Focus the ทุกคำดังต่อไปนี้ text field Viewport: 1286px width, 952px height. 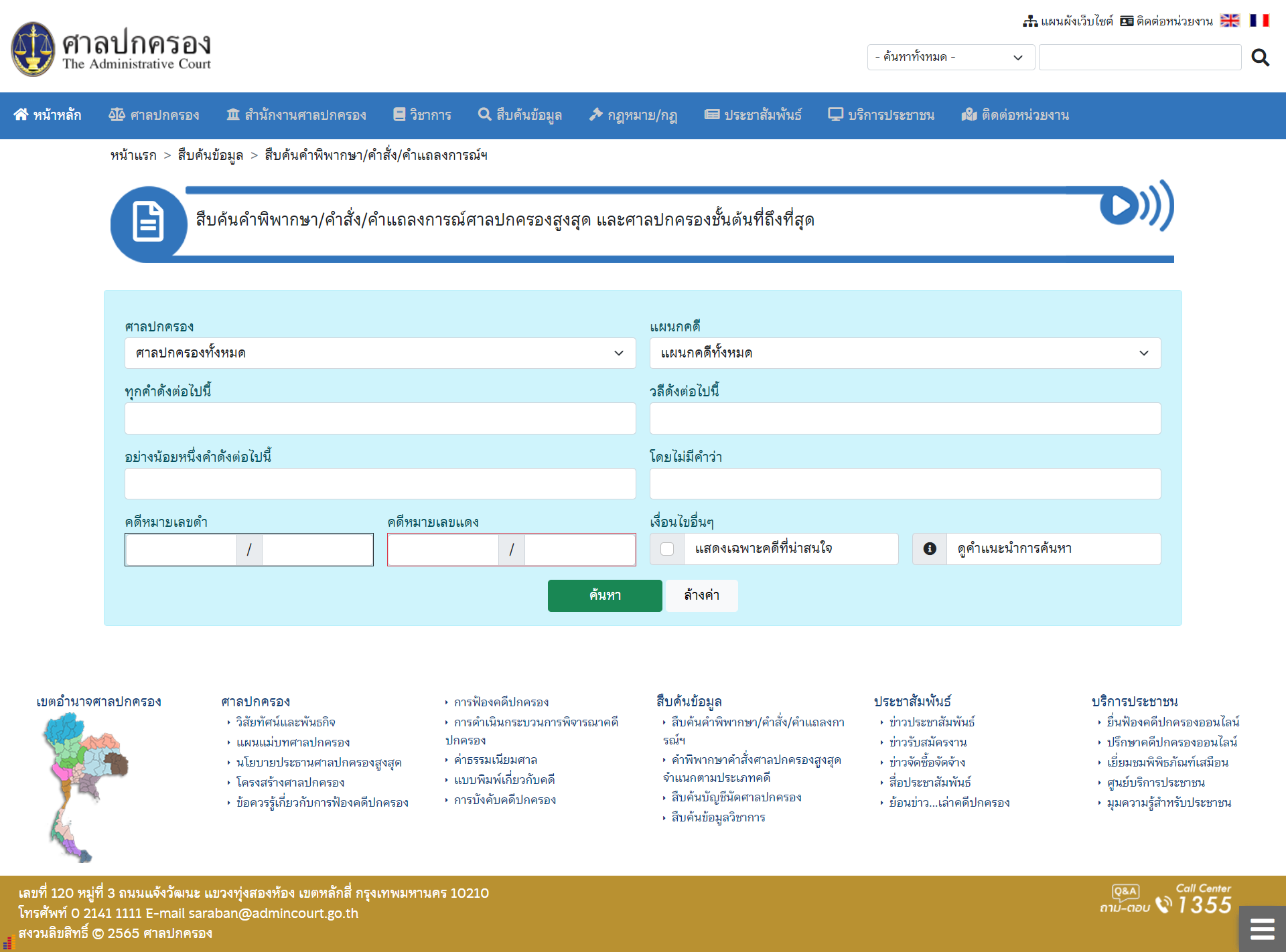380,418
